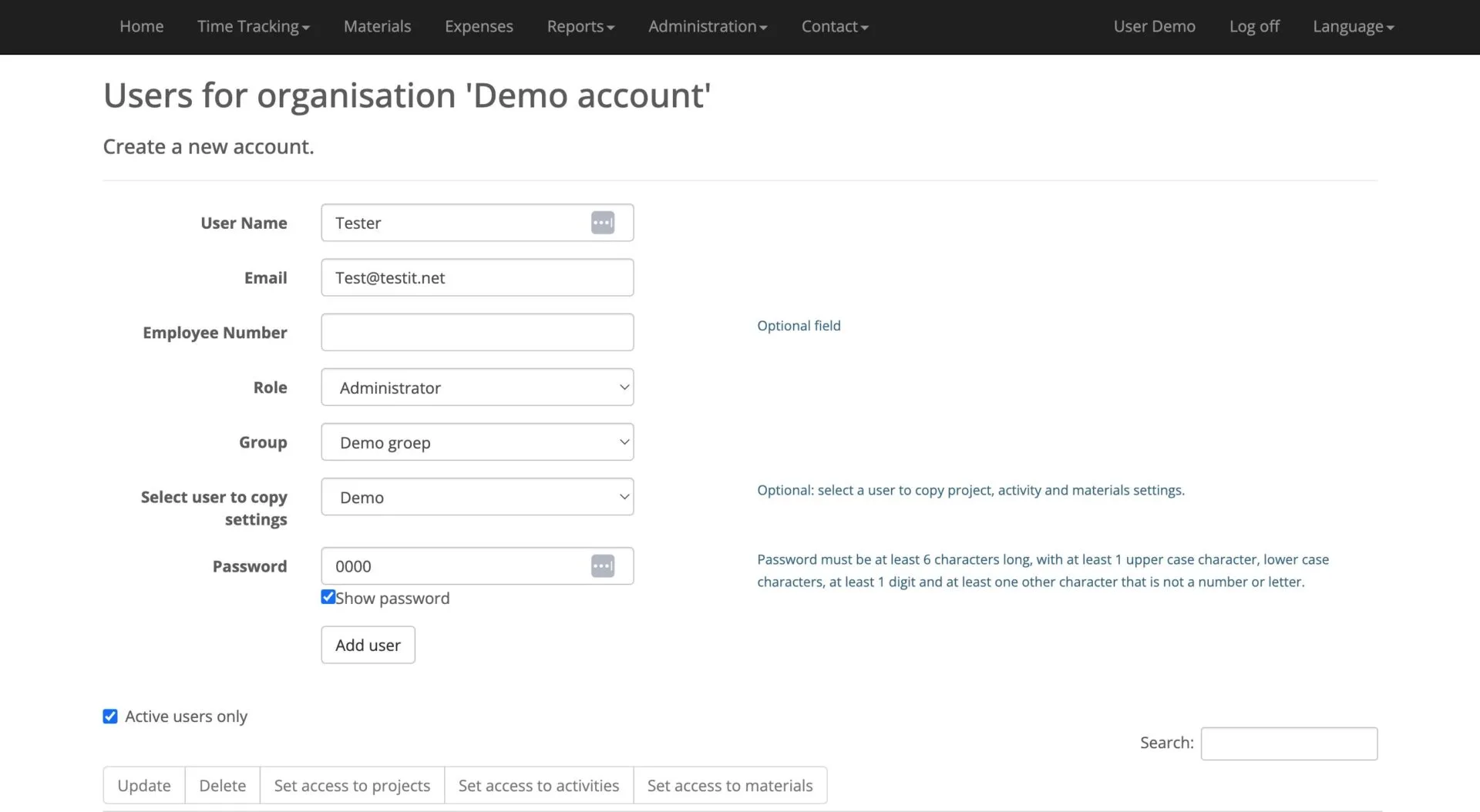The width and height of the screenshot is (1480, 812).
Task: Click password manager icon in Password field
Action: pyautogui.click(x=602, y=566)
